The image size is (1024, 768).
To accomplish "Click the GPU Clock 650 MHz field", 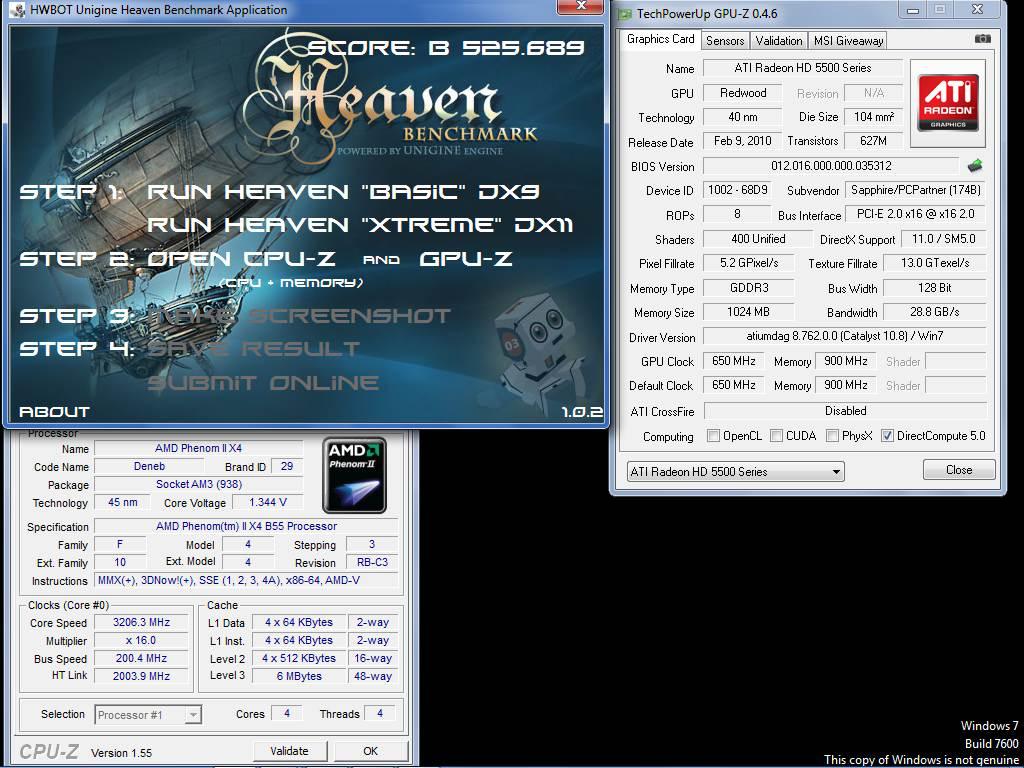I will [x=733, y=361].
